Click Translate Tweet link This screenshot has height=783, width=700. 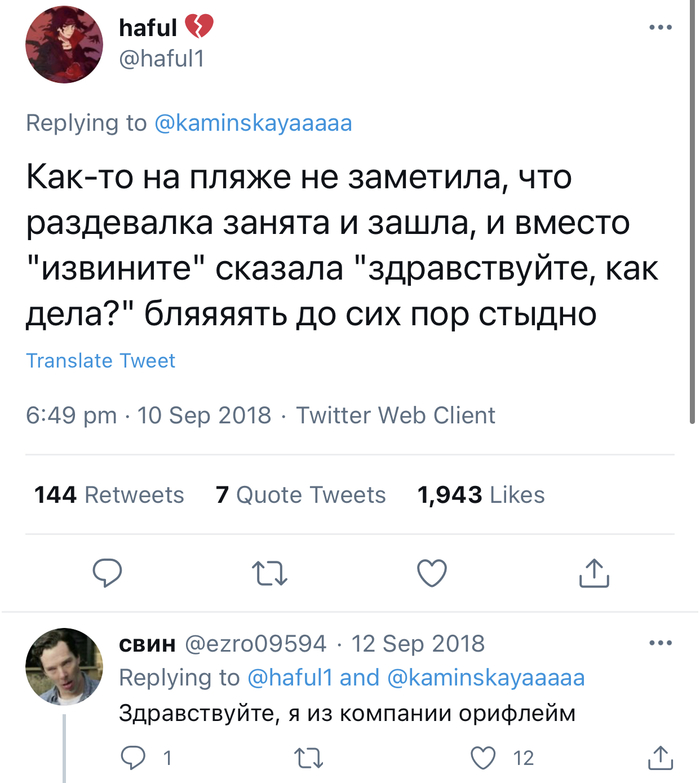pos(101,361)
